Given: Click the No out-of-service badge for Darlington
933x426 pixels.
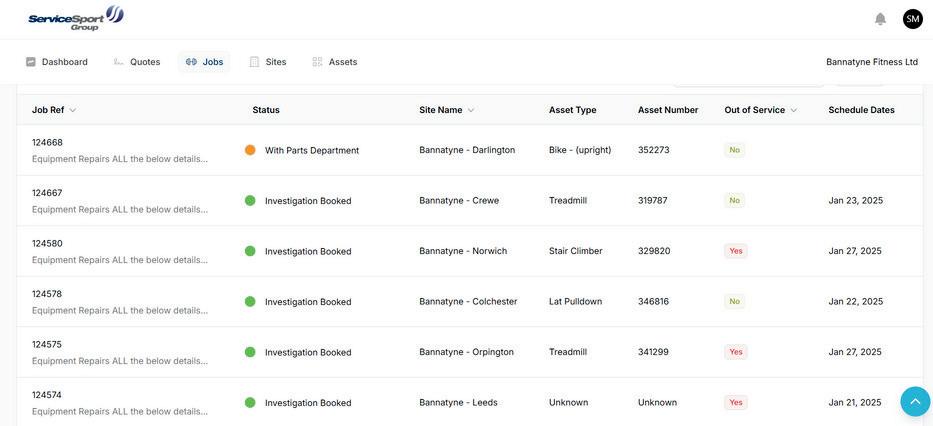Looking at the screenshot, I should pos(735,150).
